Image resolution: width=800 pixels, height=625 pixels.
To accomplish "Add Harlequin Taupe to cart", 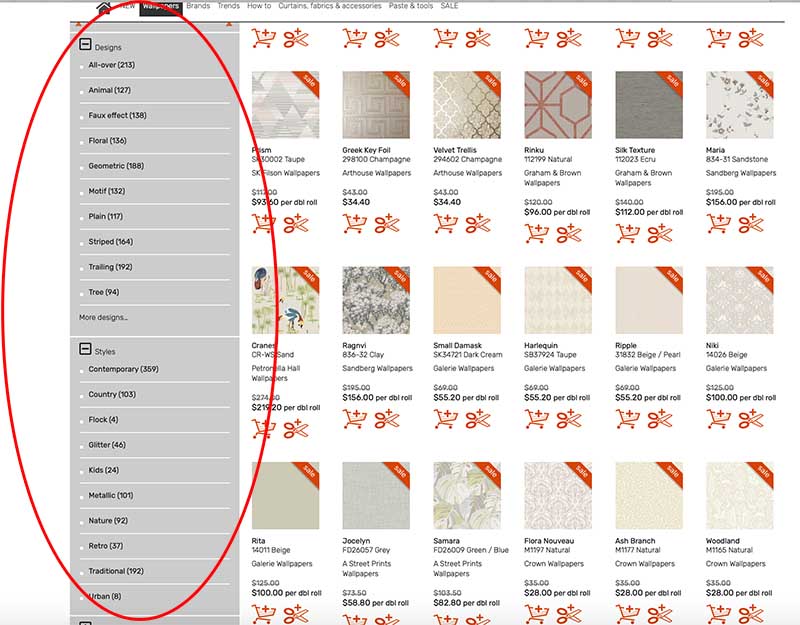I will [536, 419].
